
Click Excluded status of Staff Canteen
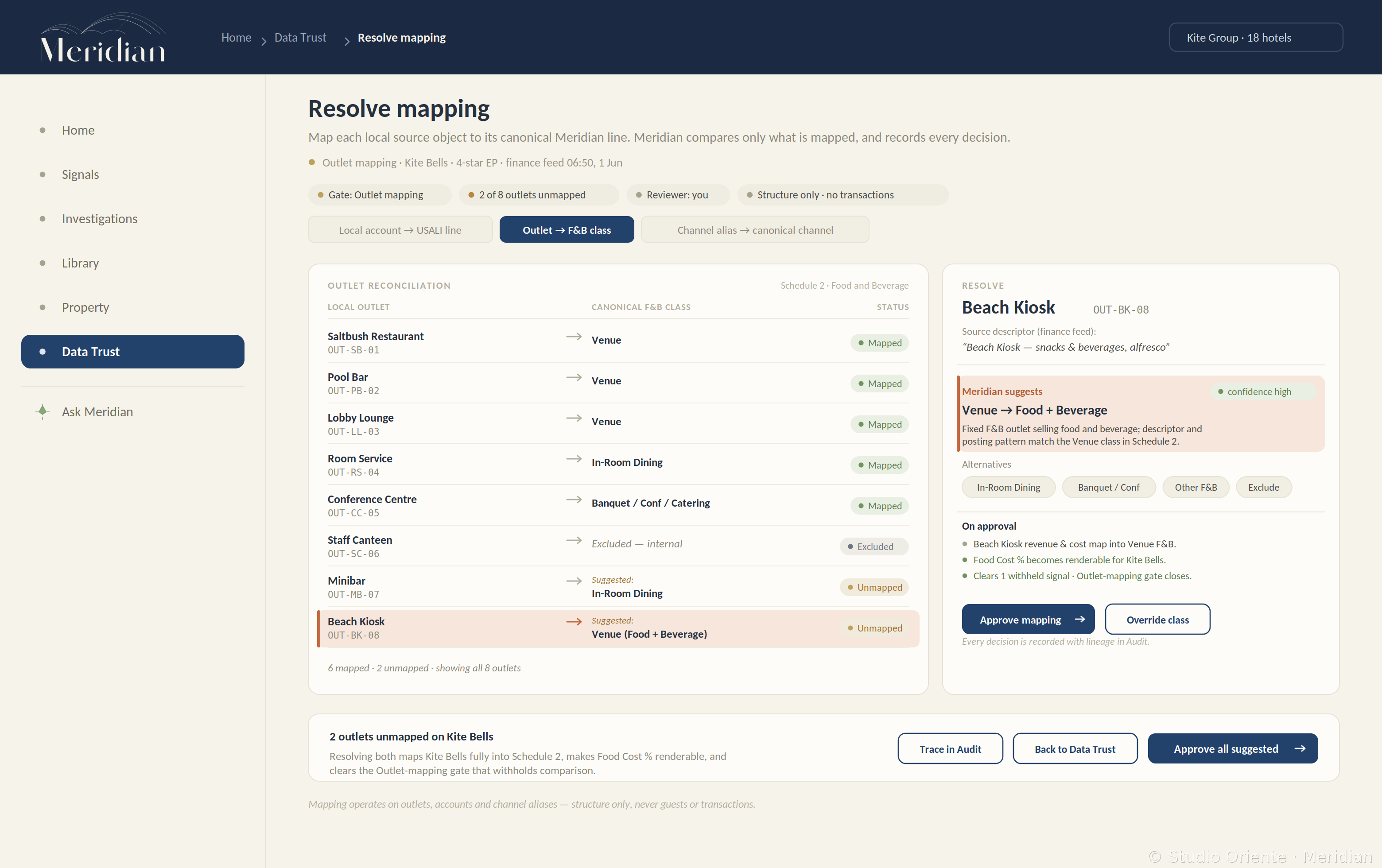click(x=874, y=546)
